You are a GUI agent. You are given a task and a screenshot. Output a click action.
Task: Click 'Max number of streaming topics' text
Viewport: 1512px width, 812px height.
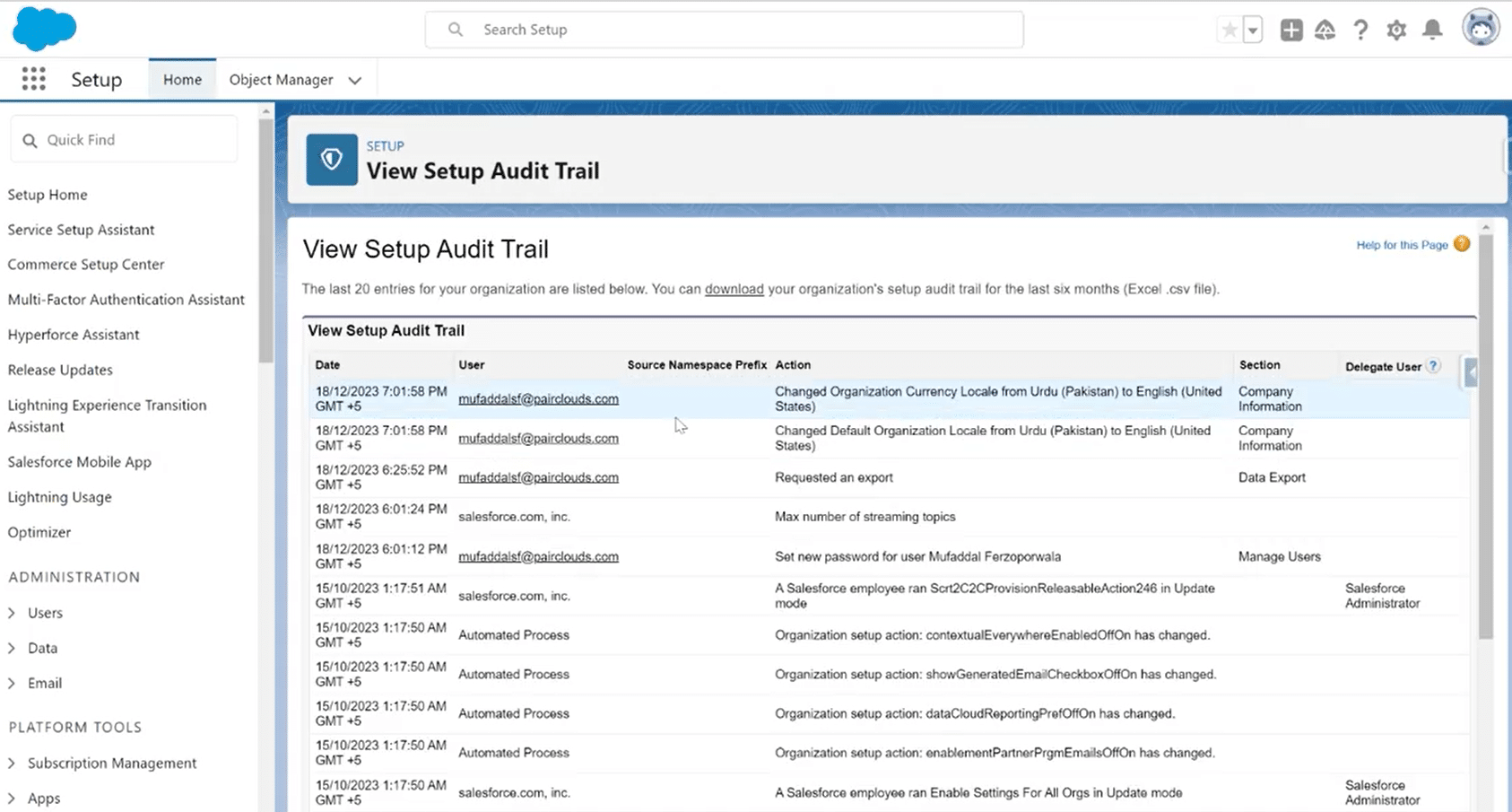865,517
